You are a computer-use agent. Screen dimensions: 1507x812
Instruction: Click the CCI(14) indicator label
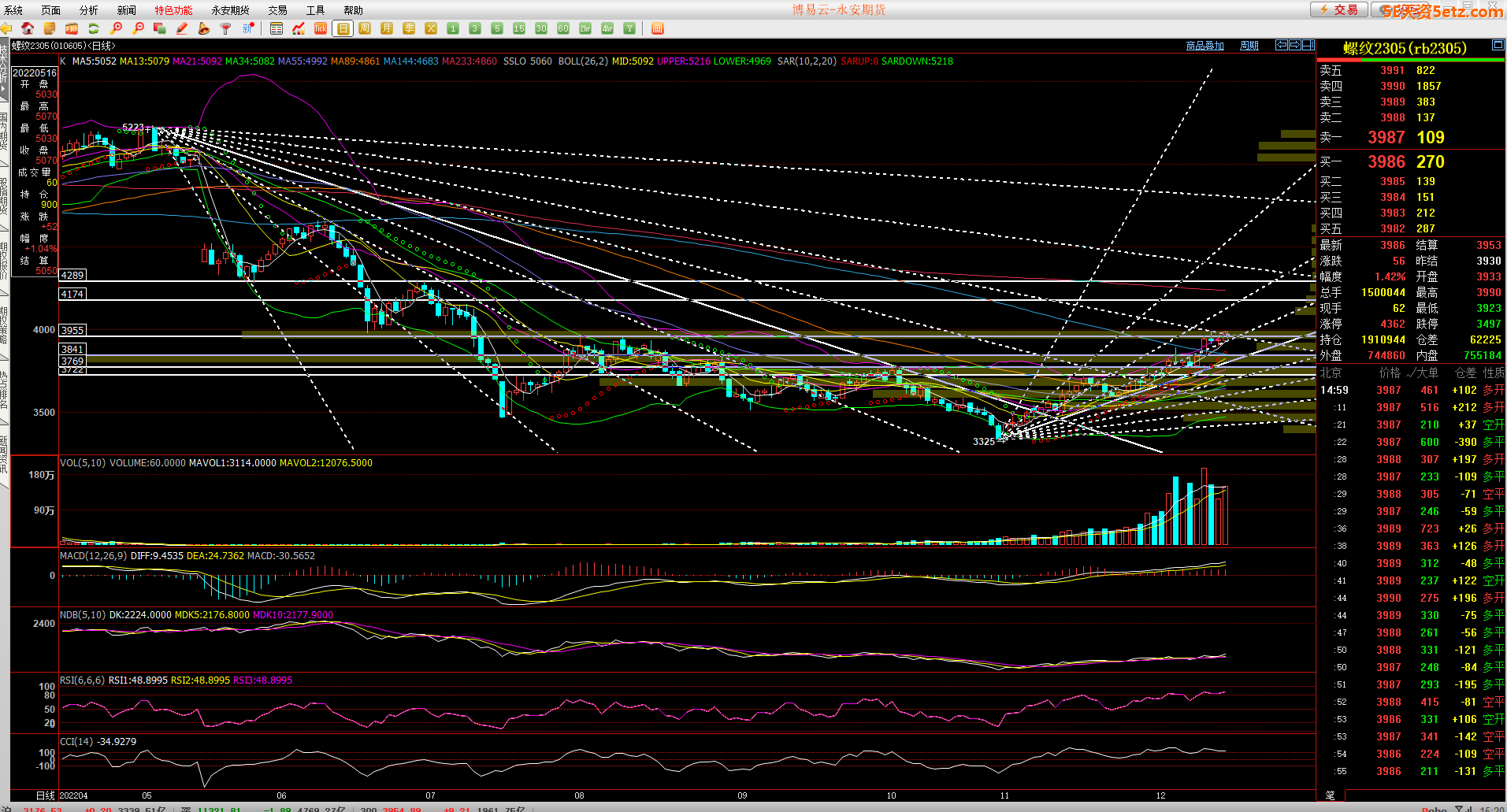tap(76, 742)
